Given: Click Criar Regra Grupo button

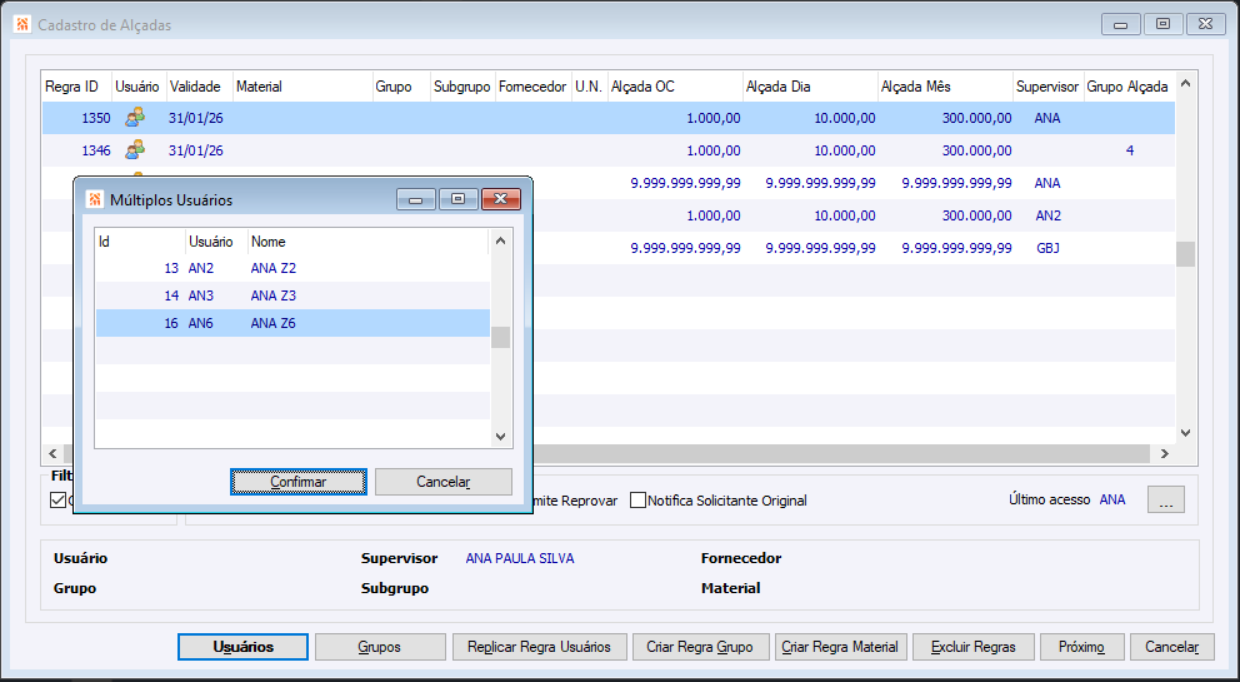Looking at the screenshot, I should pyautogui.click(x=700, y=647).
